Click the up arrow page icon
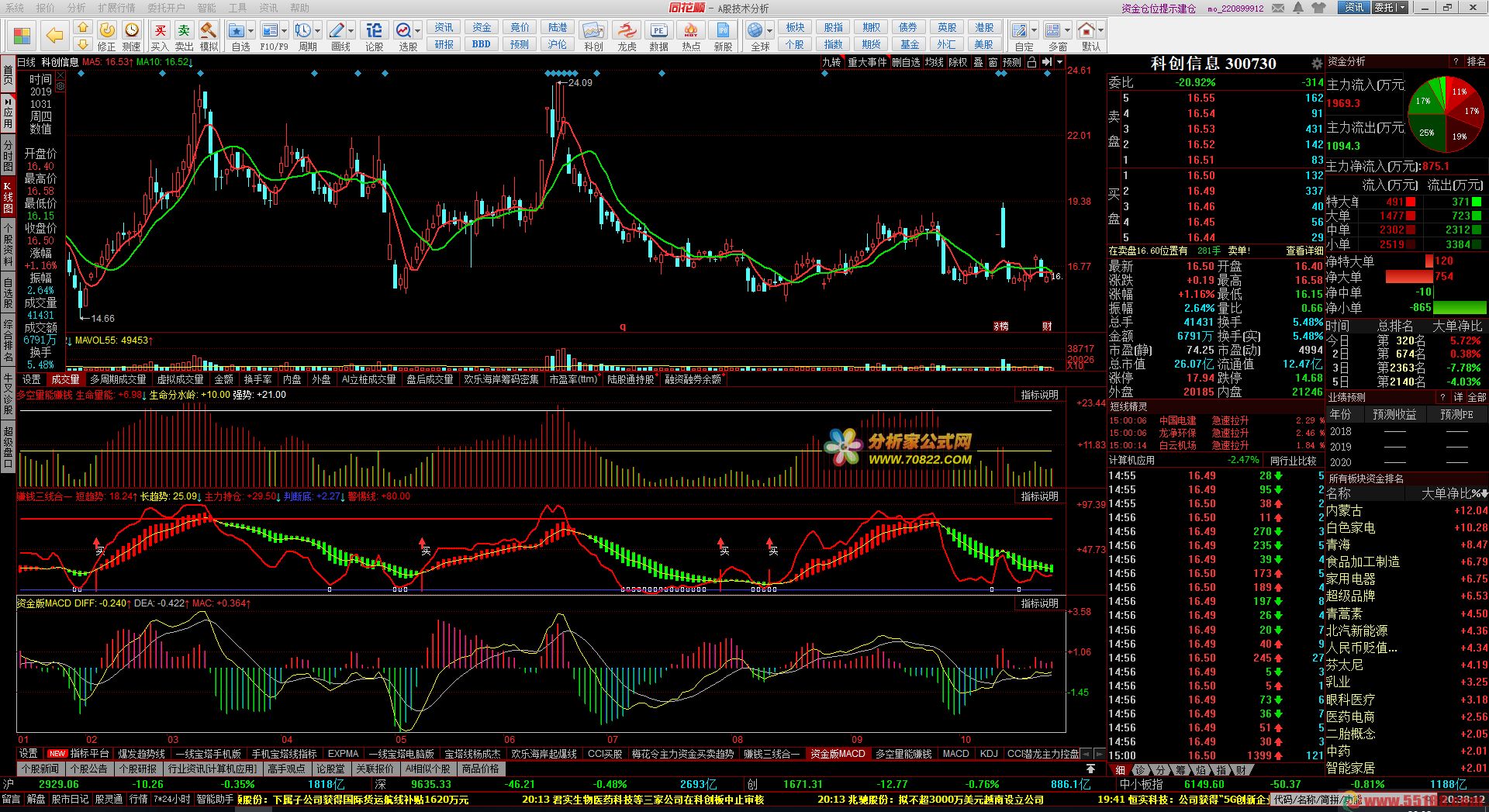The width and height of the screenshot is (1489, 812). [x=83, y=28]
